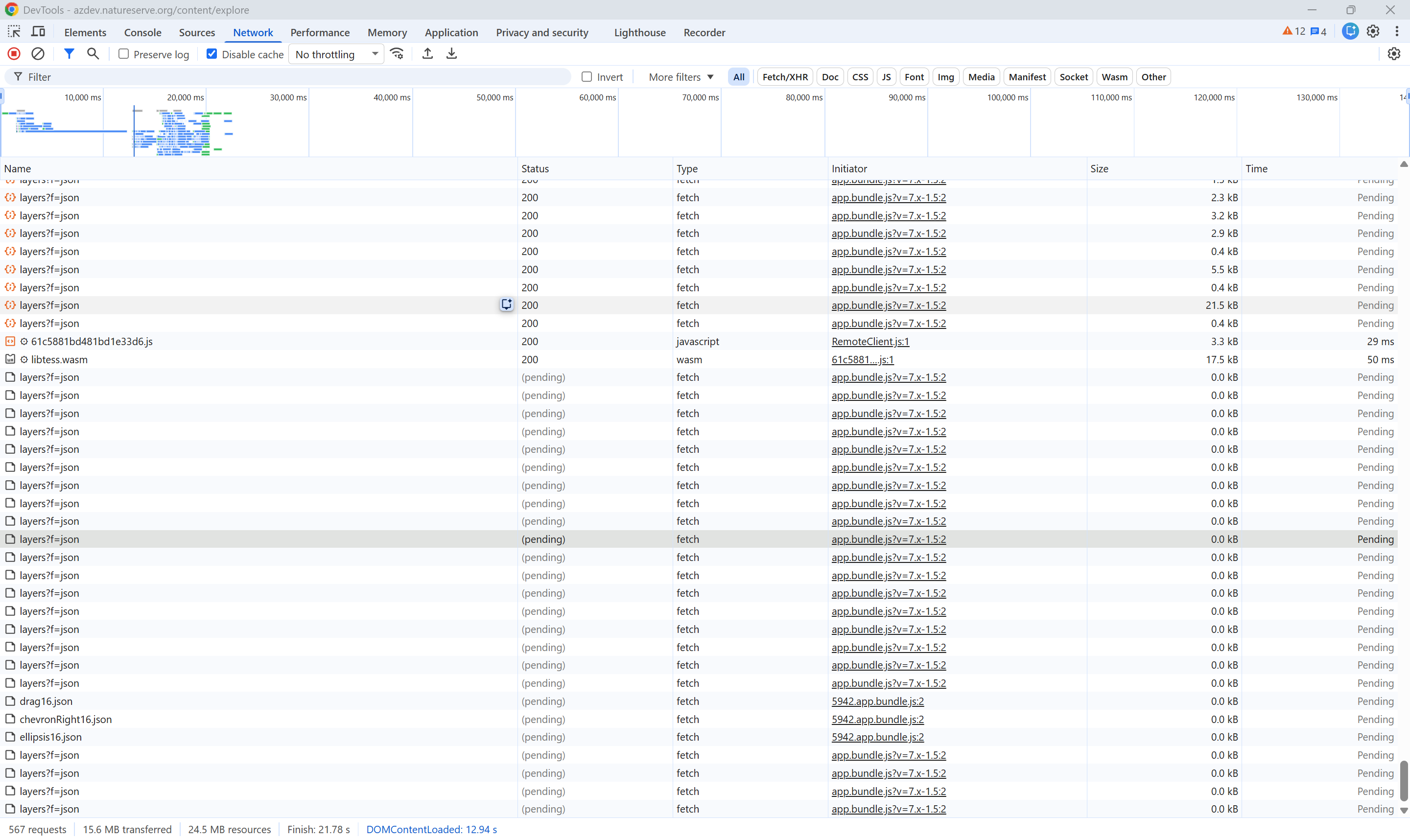Toggle device toolbar icon
This screenshot has height=840, width=1410.
click(38, 32)
